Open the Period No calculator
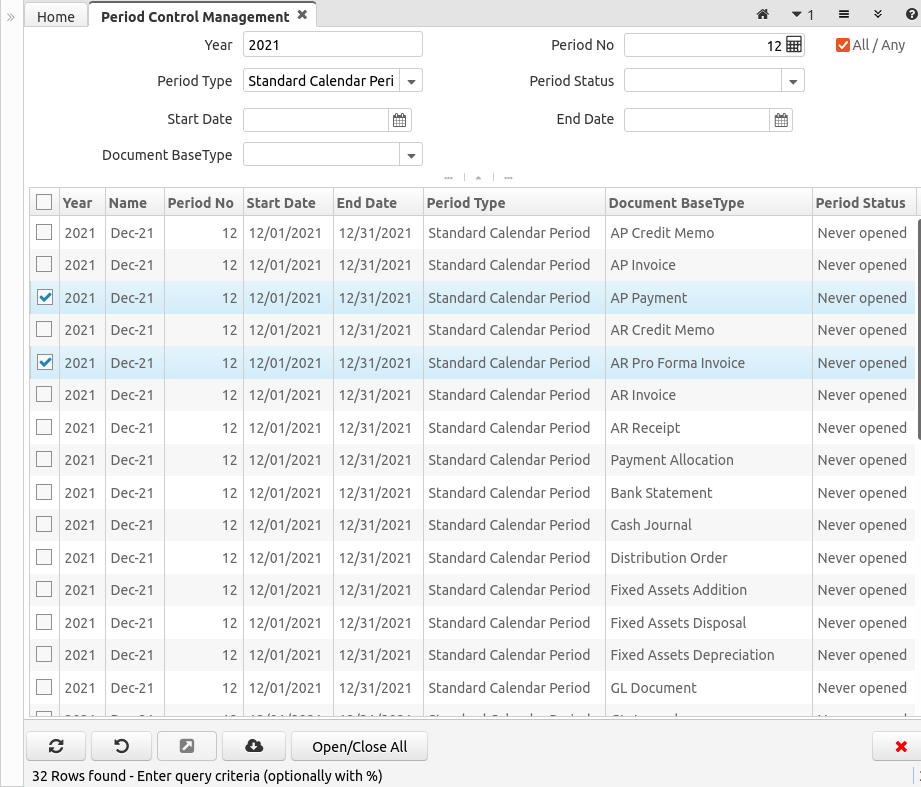 793,45
